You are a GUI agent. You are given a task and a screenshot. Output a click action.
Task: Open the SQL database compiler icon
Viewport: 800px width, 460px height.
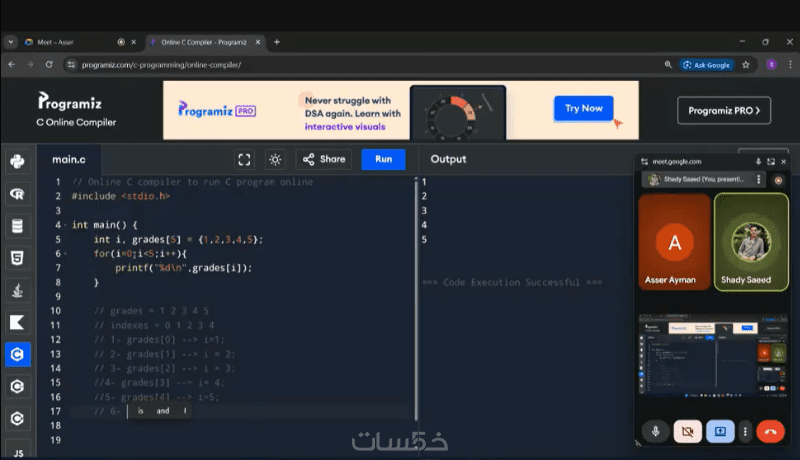tap(17, 226)
